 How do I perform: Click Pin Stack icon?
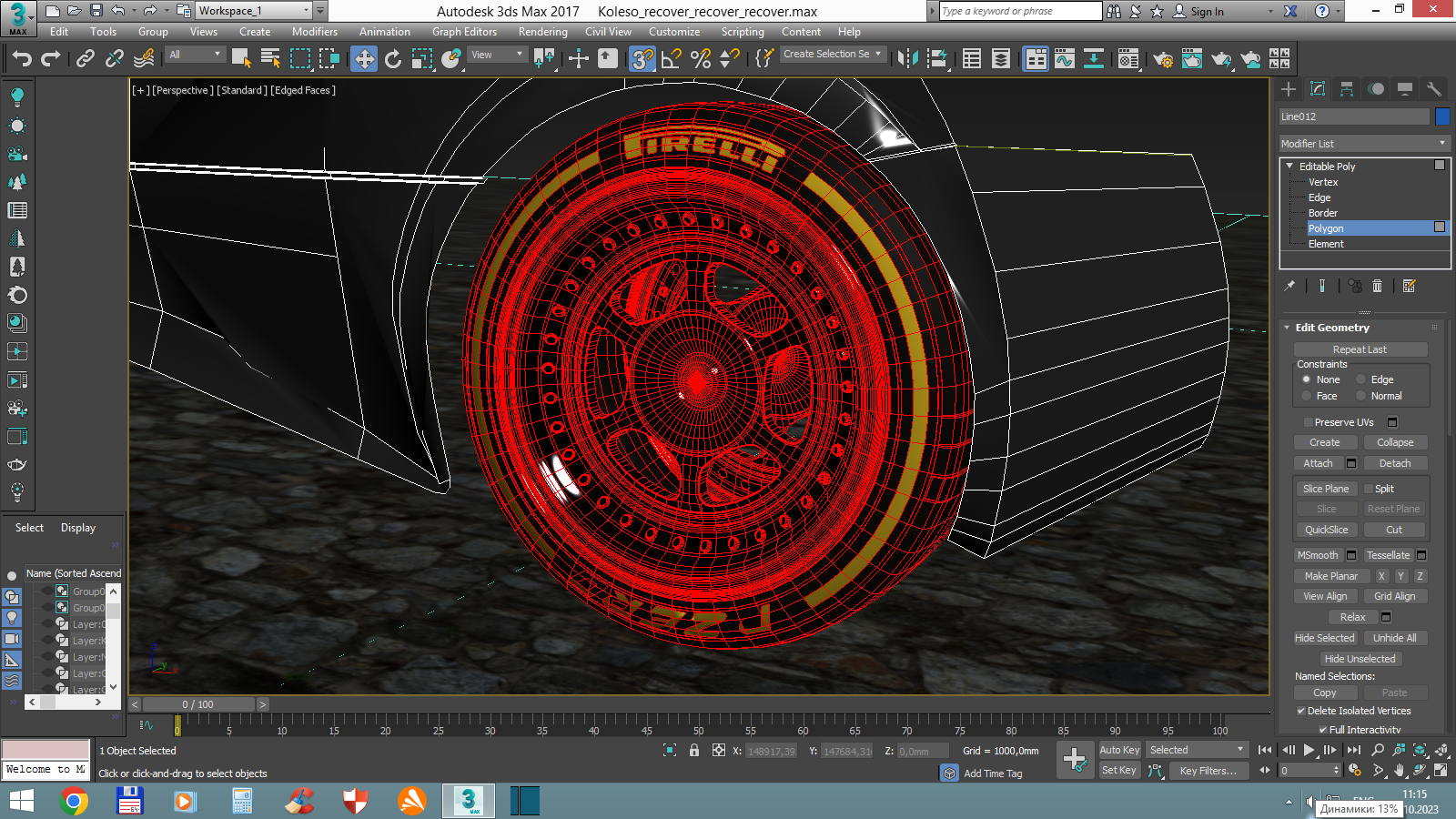click(x=1289, y=286)
